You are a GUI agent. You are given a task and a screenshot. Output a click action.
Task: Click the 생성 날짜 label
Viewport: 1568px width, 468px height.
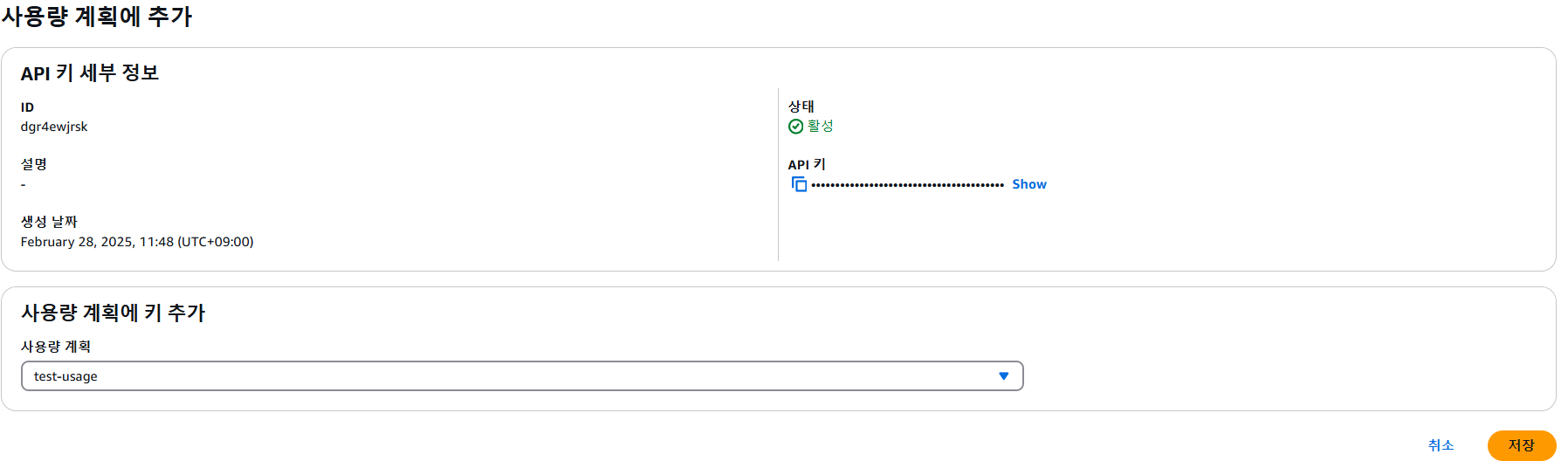tap(49, 222)
